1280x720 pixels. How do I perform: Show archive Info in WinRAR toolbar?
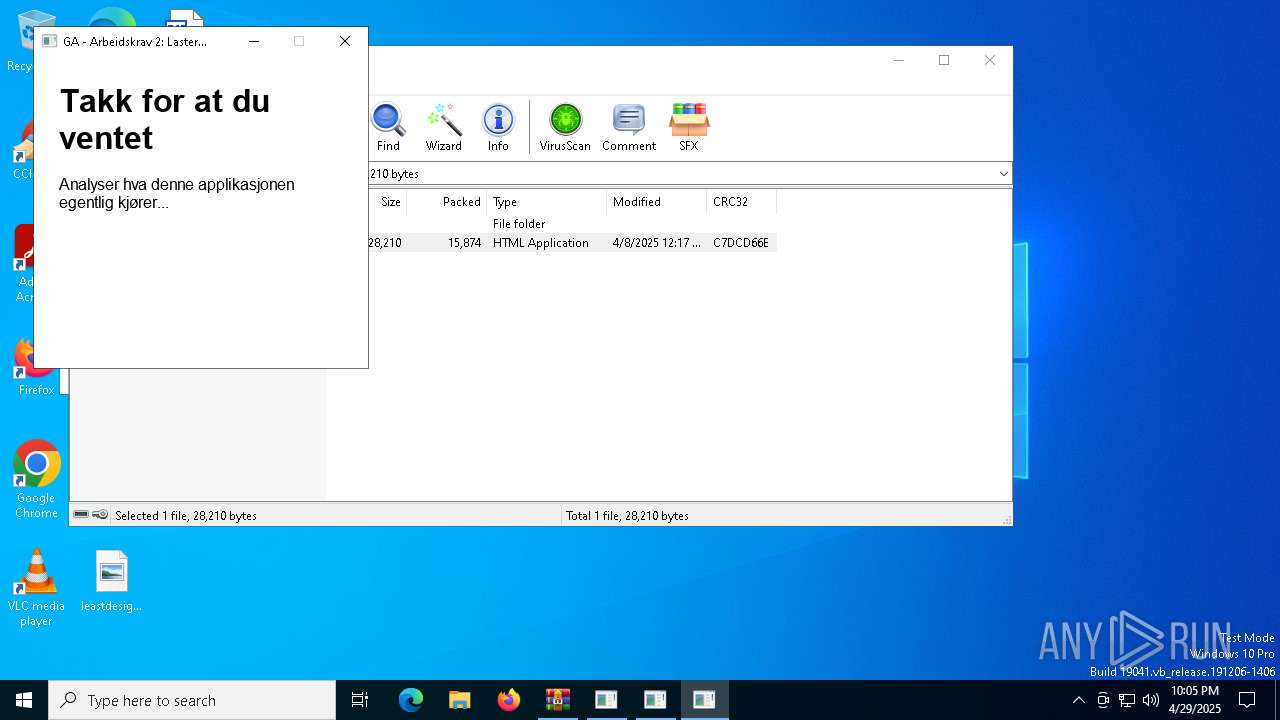(x=498, y=127)
